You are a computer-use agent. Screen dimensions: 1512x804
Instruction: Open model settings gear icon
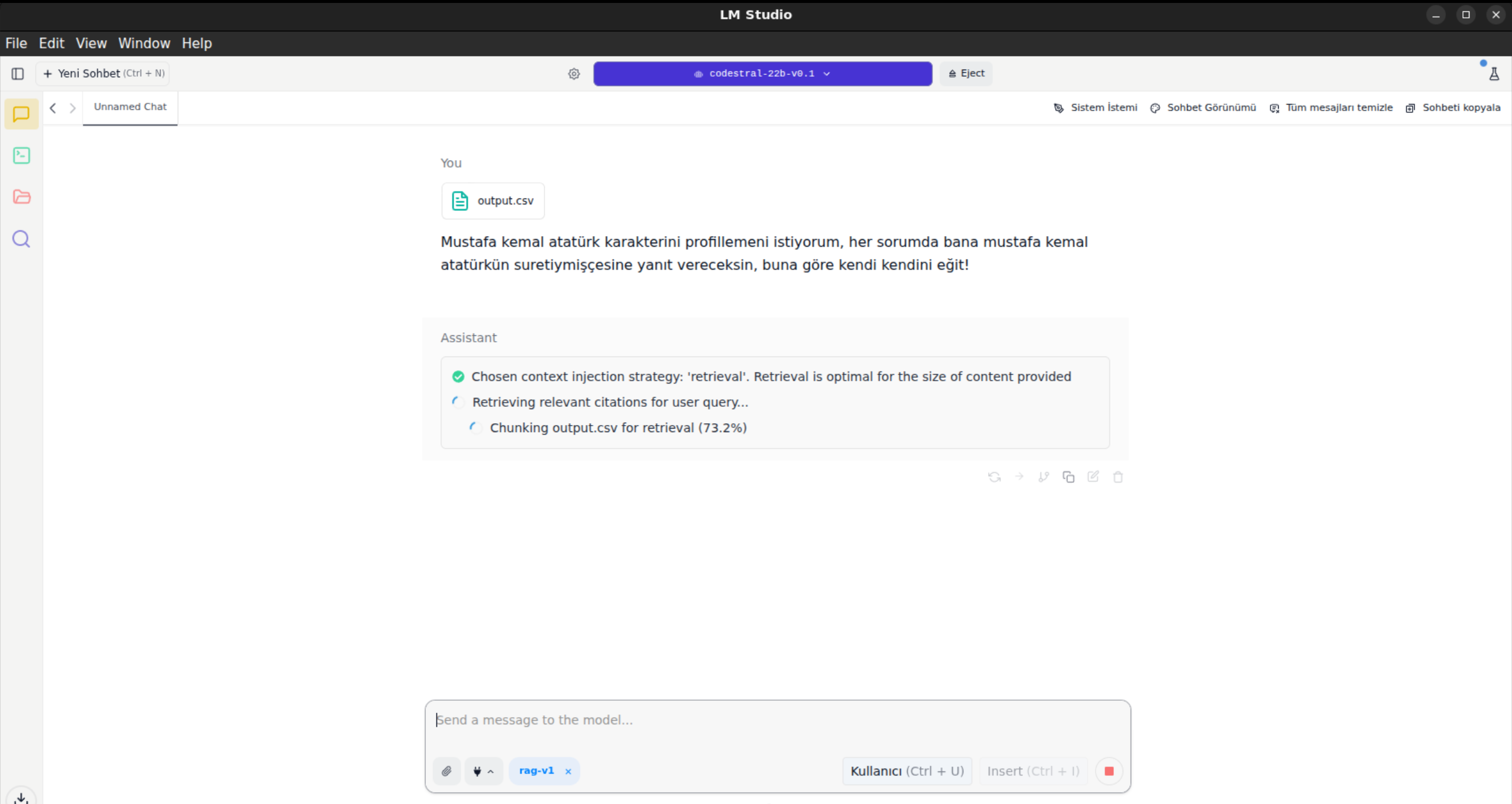(574, 74)
